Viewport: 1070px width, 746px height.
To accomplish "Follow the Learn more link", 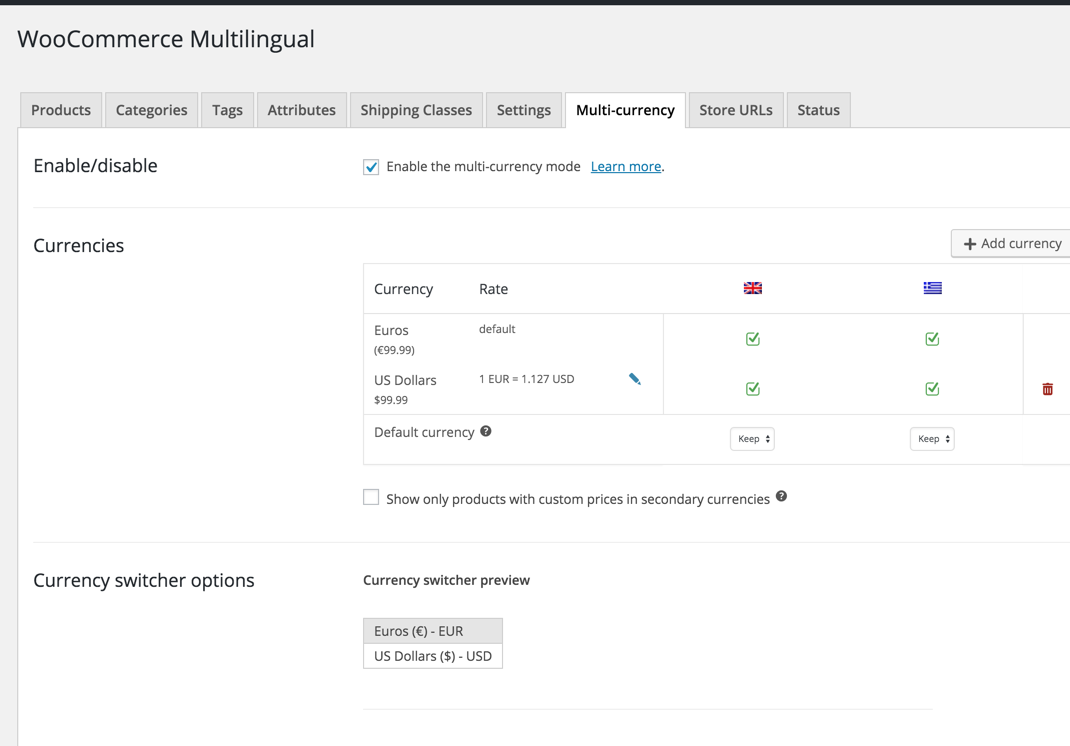I will 626,167.
